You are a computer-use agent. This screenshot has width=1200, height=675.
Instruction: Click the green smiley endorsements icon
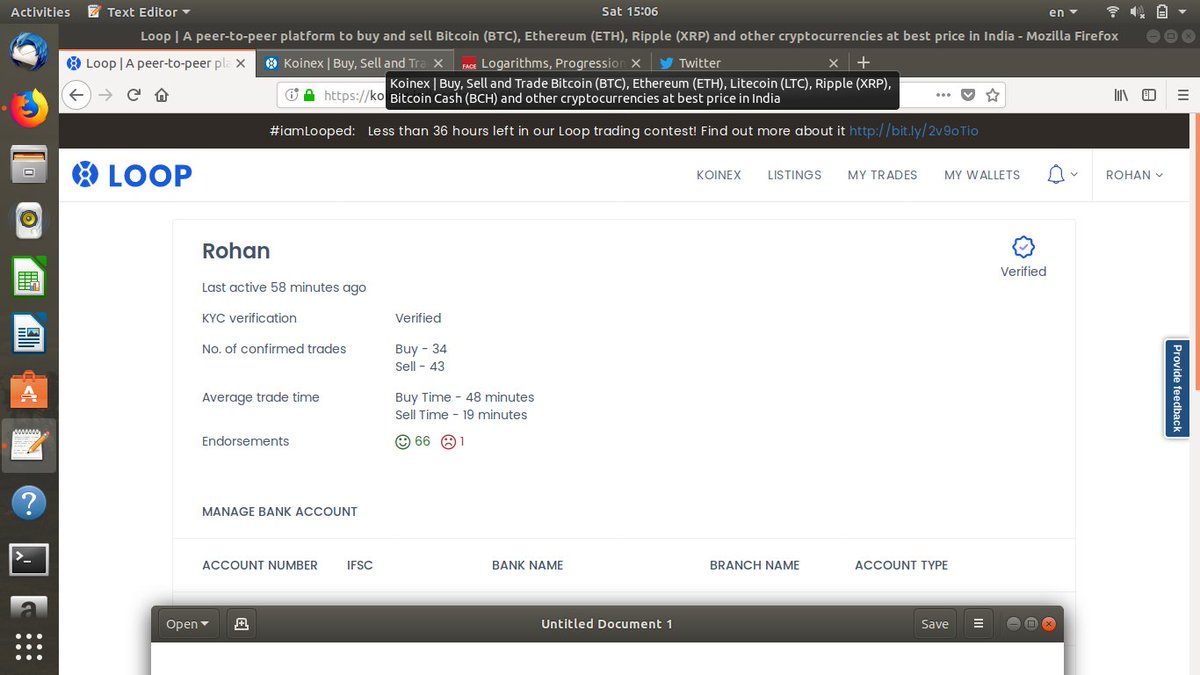[x=403, y=441]
